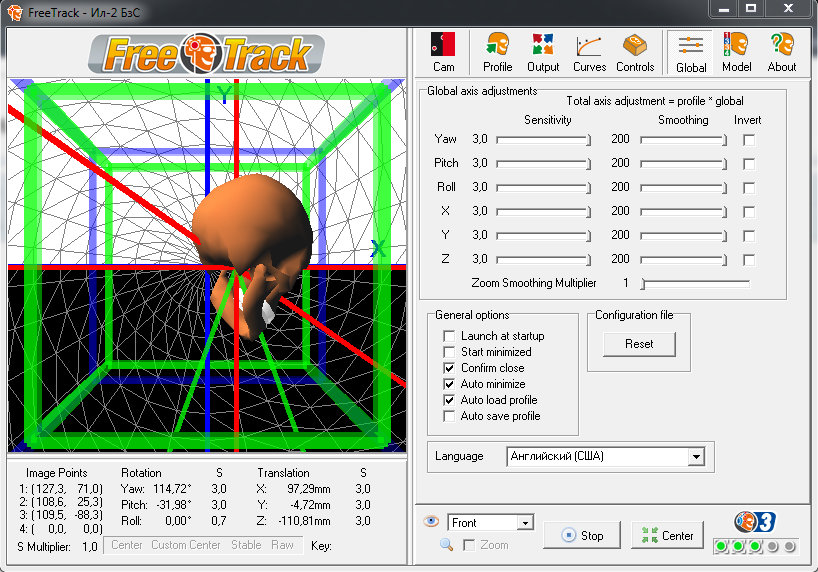
Task: Enable Start minimized option
Action: click(x=449, y=352)
